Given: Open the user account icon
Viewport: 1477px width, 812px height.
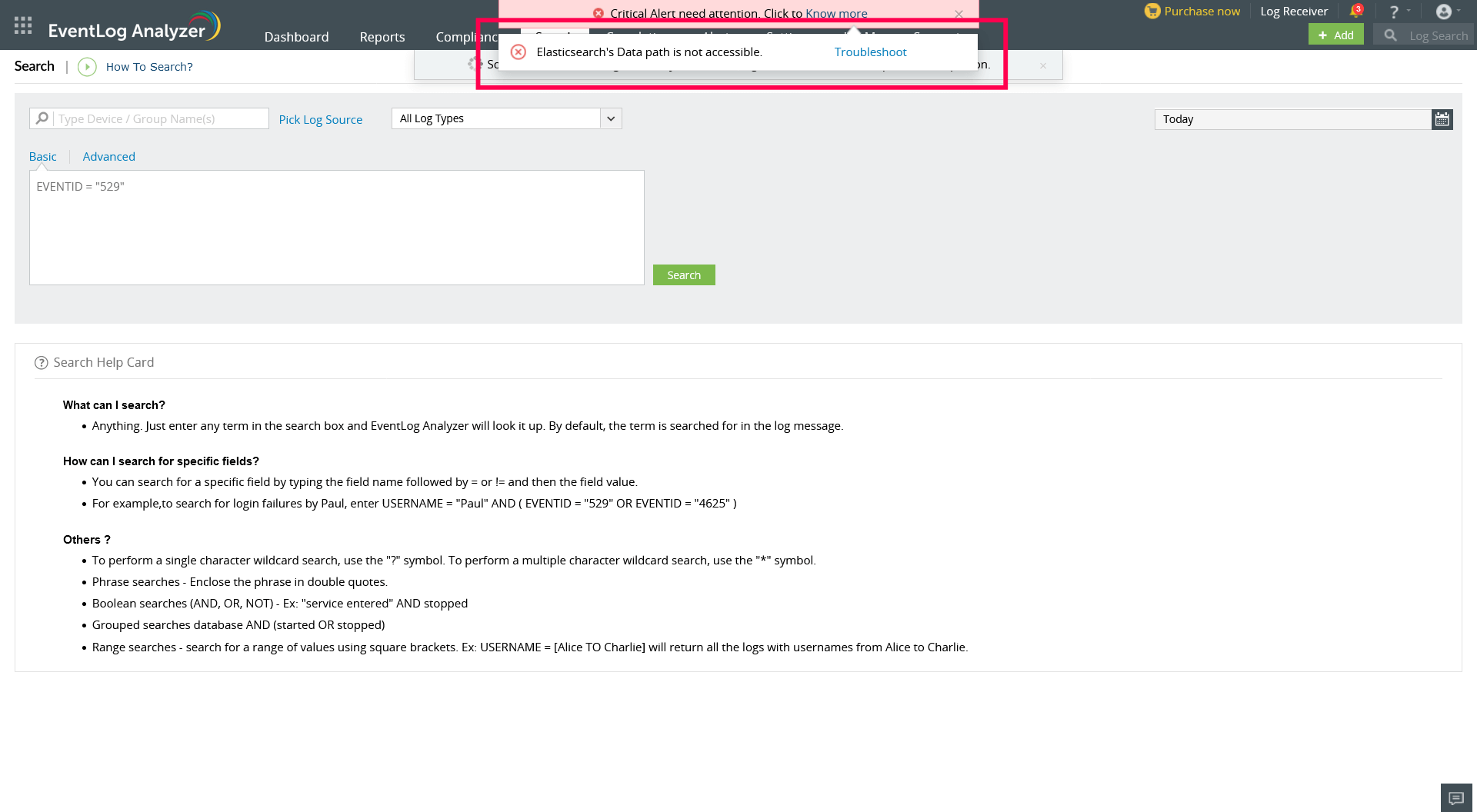Looking at the screenshot, I should [x=1444, y=11].
